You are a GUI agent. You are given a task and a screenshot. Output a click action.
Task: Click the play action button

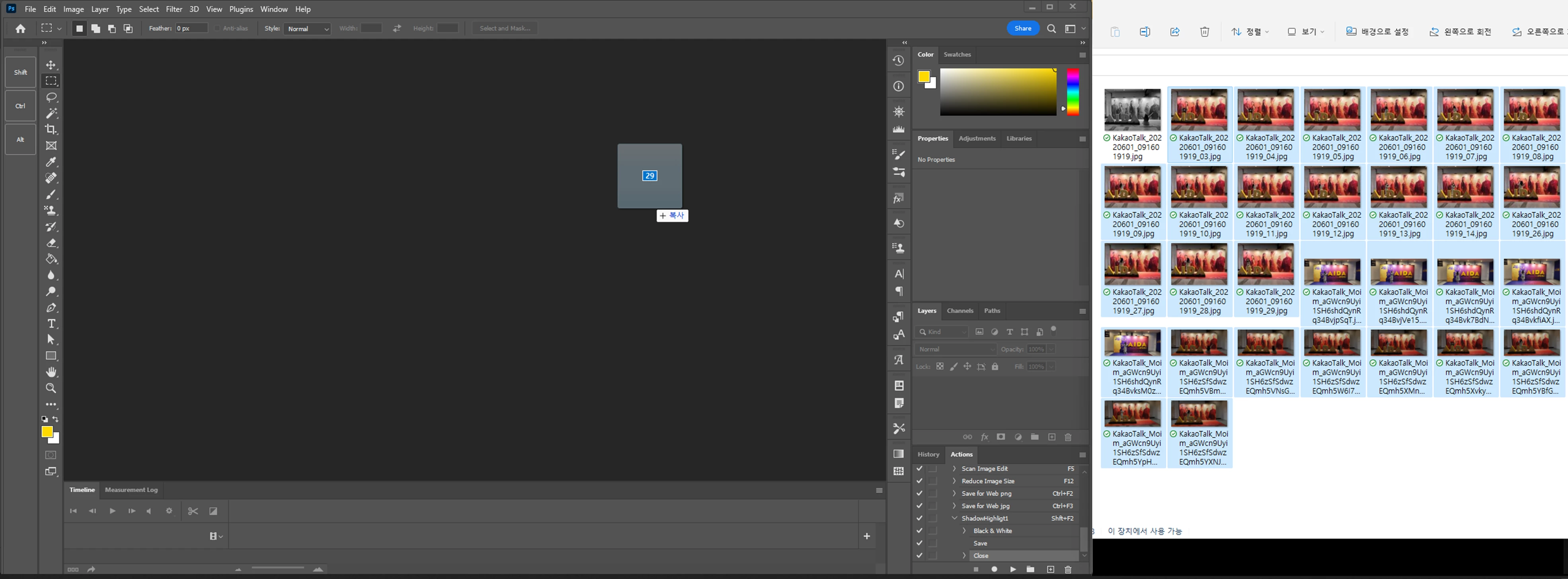(1013, 569)
